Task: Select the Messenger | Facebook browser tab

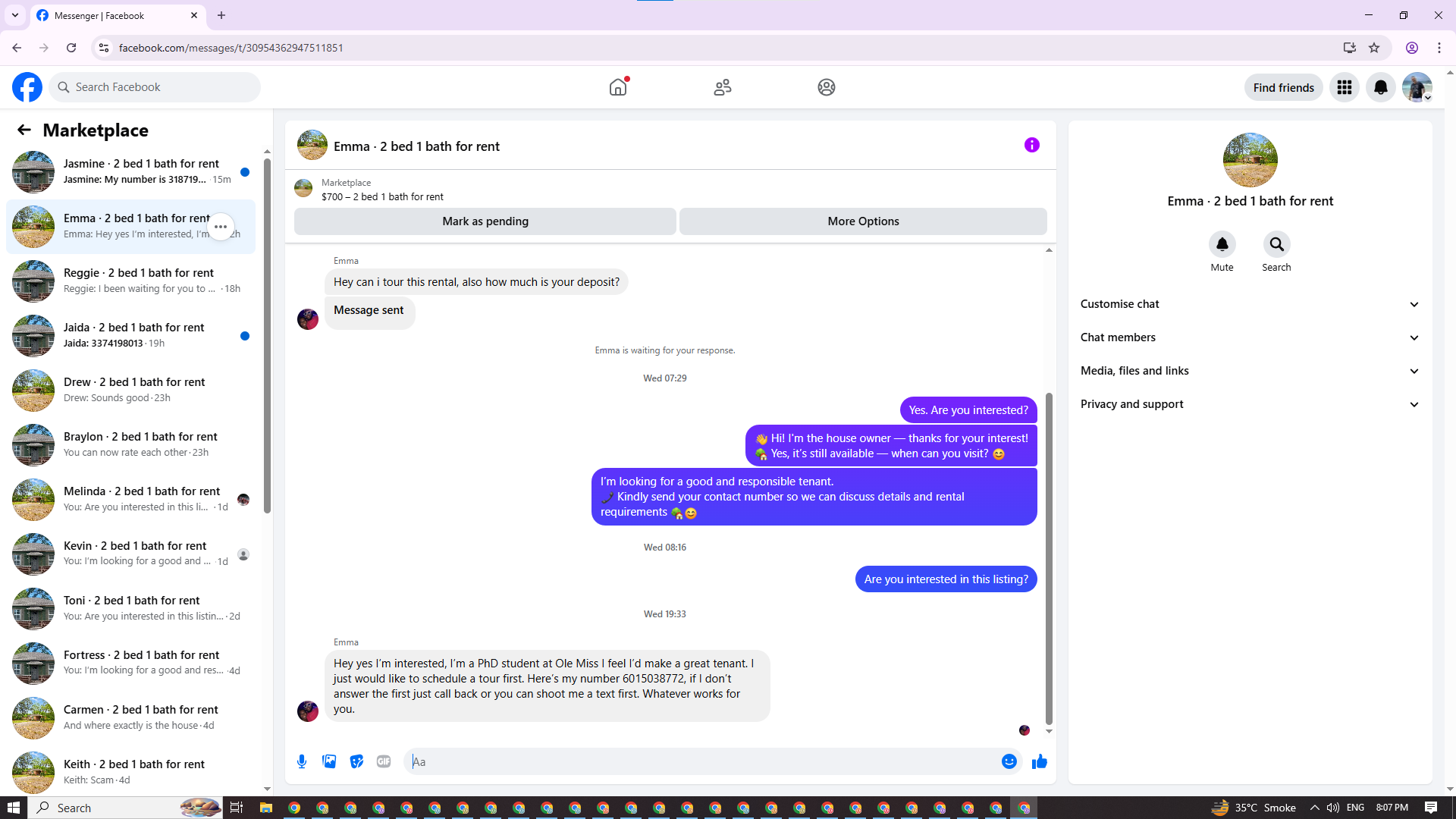Action: [118, 15]
